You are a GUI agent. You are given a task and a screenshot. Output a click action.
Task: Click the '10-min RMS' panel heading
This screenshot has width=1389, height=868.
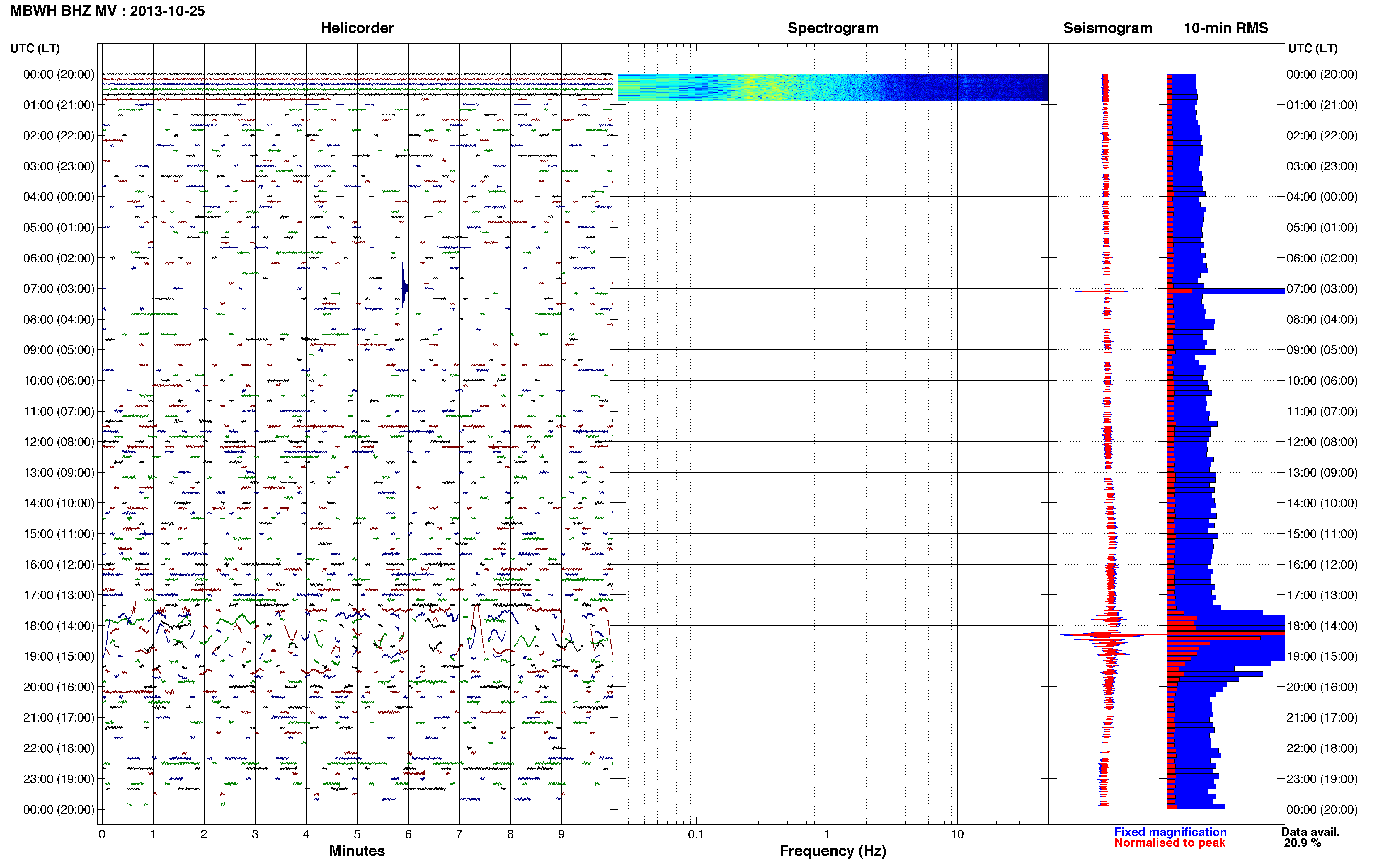(1225, 28)
